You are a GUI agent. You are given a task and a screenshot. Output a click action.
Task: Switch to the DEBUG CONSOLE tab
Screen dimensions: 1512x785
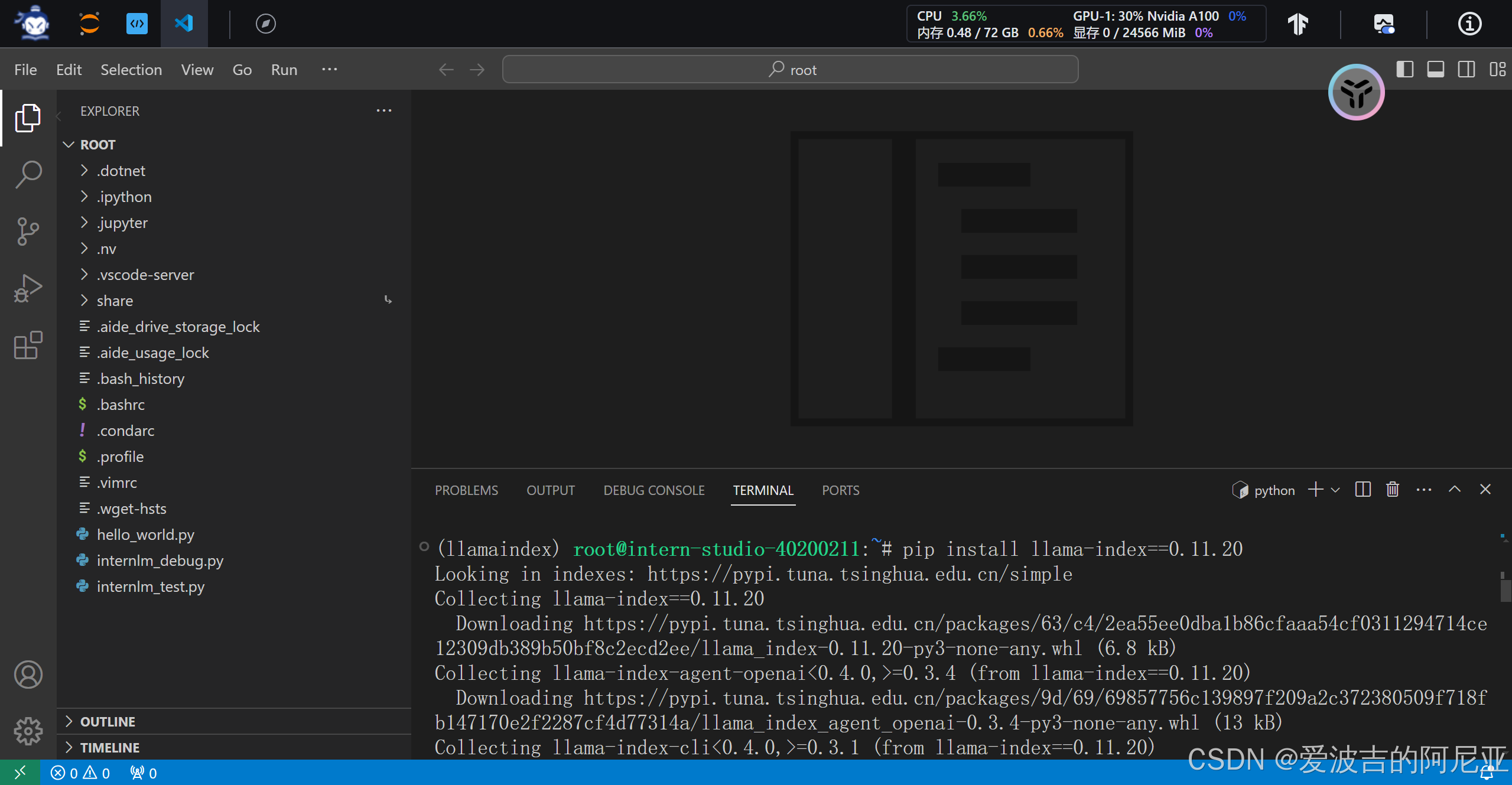[653, 490]
